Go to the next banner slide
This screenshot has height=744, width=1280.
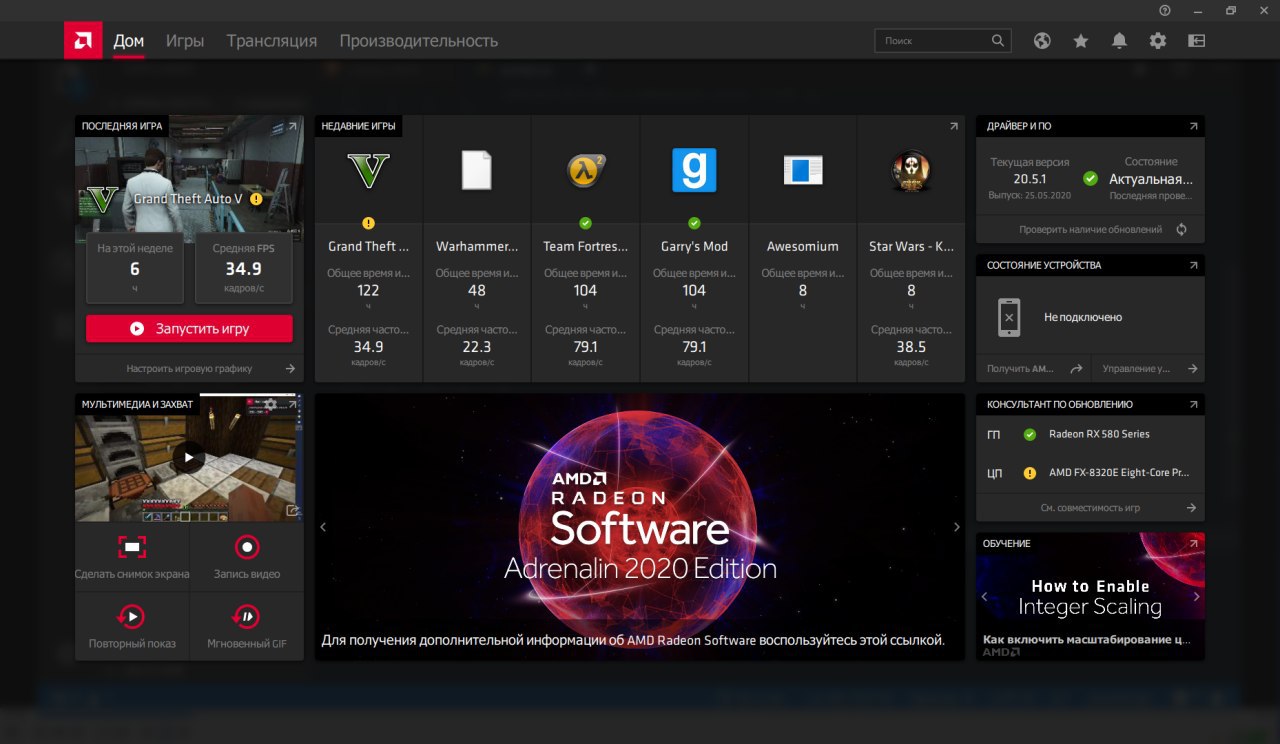pos(956,527)
